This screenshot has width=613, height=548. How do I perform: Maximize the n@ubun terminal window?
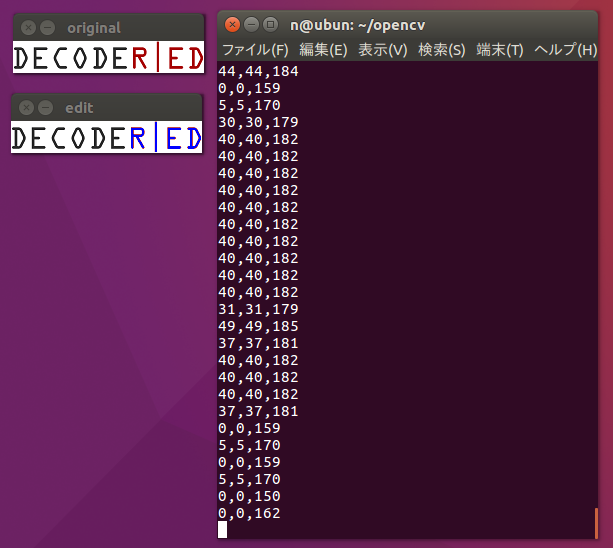pos(270,24)
